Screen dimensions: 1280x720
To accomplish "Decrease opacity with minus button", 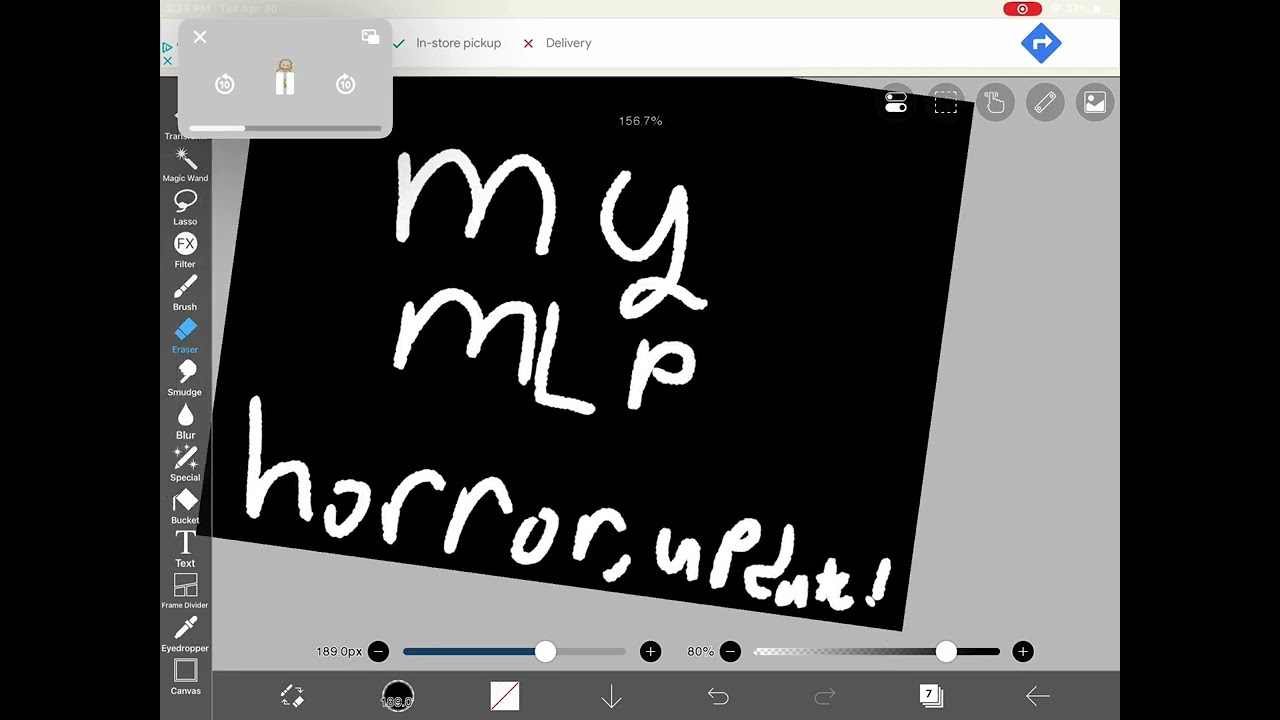I will tap(730, 652).
